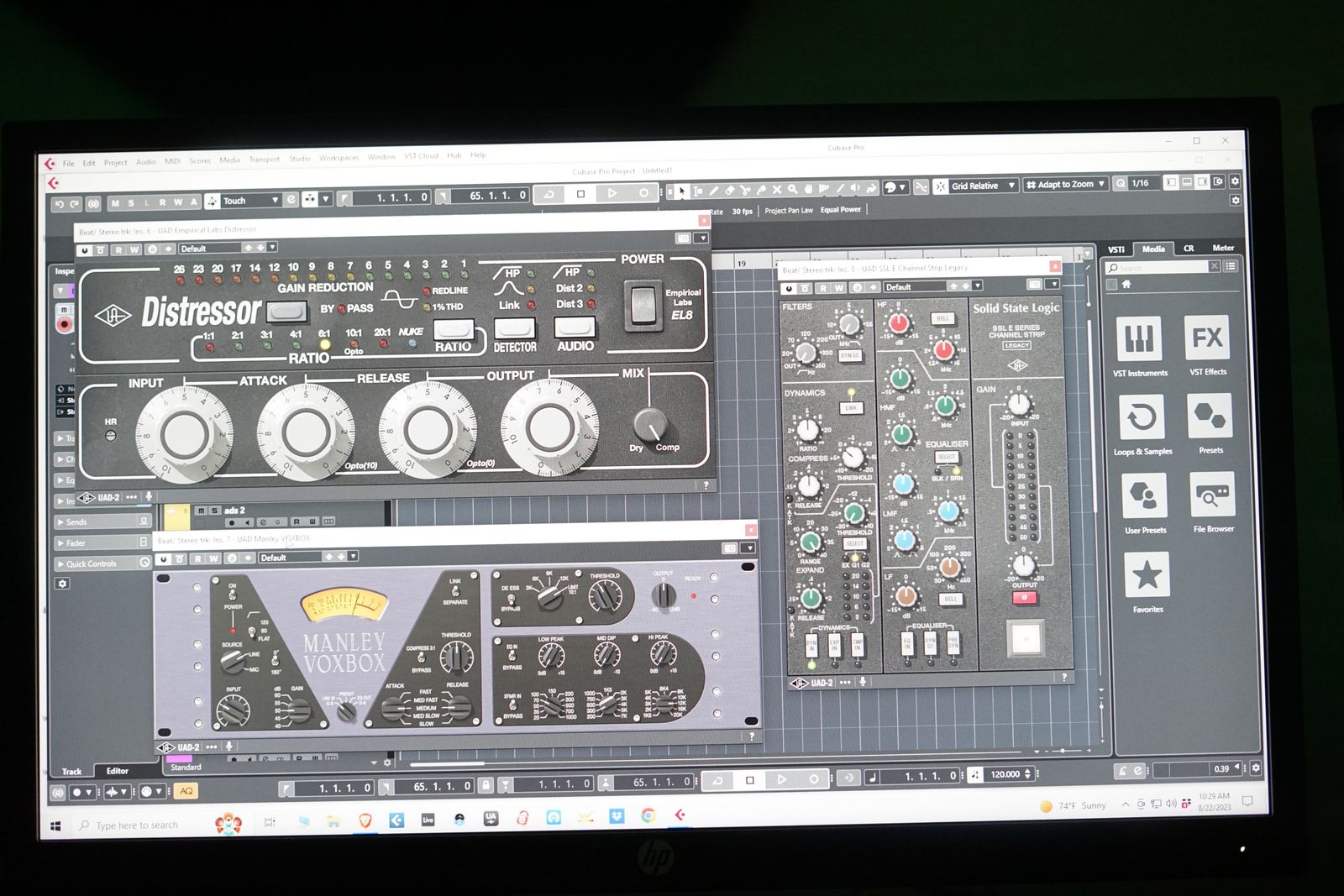1344x896 pixels.
Task: Open the VST Effects browser tile
Action: pyautogui.click(x=1207, y=344)
